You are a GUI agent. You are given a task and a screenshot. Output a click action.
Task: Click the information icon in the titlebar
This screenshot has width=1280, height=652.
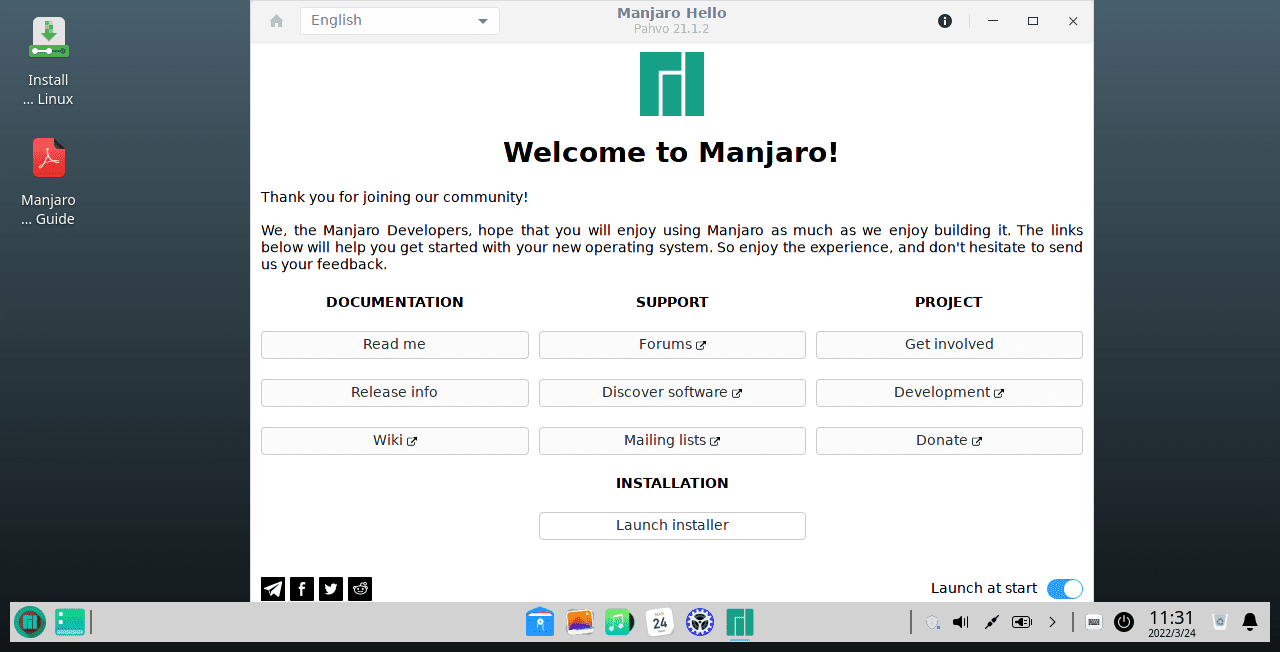[x=944, y=20]
